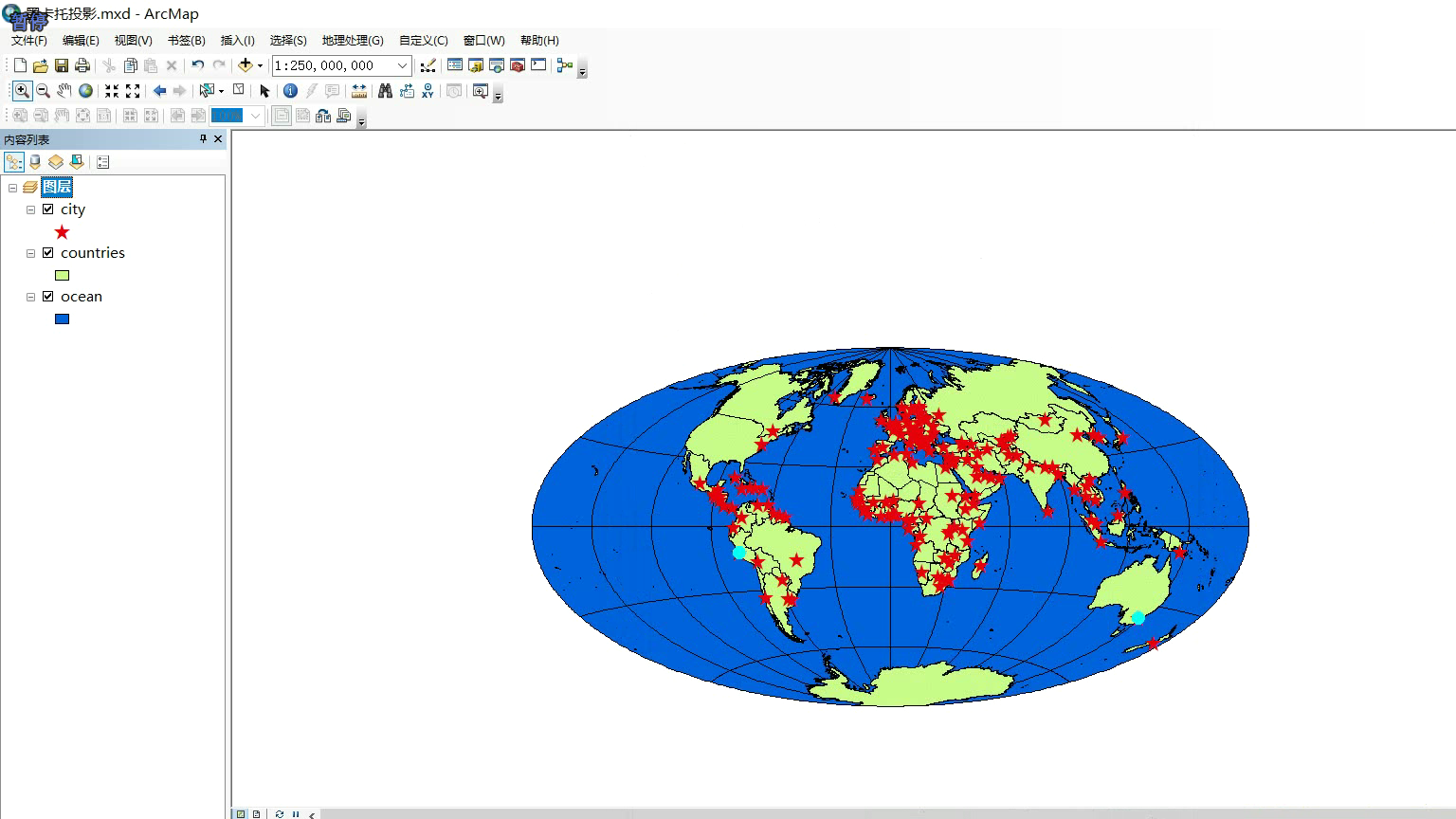Open the Go To XY tool
This screenshot has width=1456, height=819.
[x=428, y=91]
